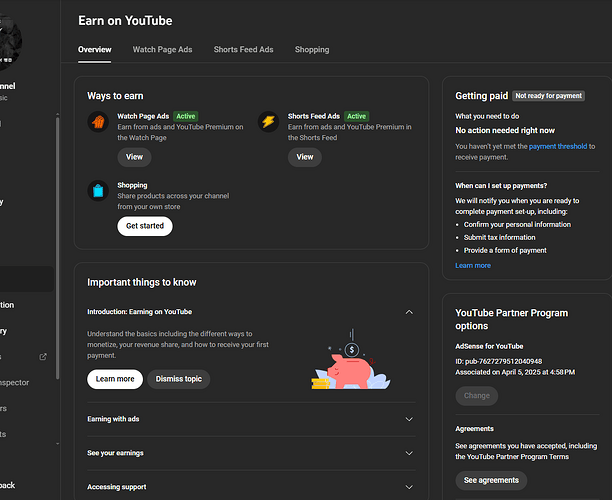Collapse the Introduction: Earning on YouTube section

pos(409,312)
